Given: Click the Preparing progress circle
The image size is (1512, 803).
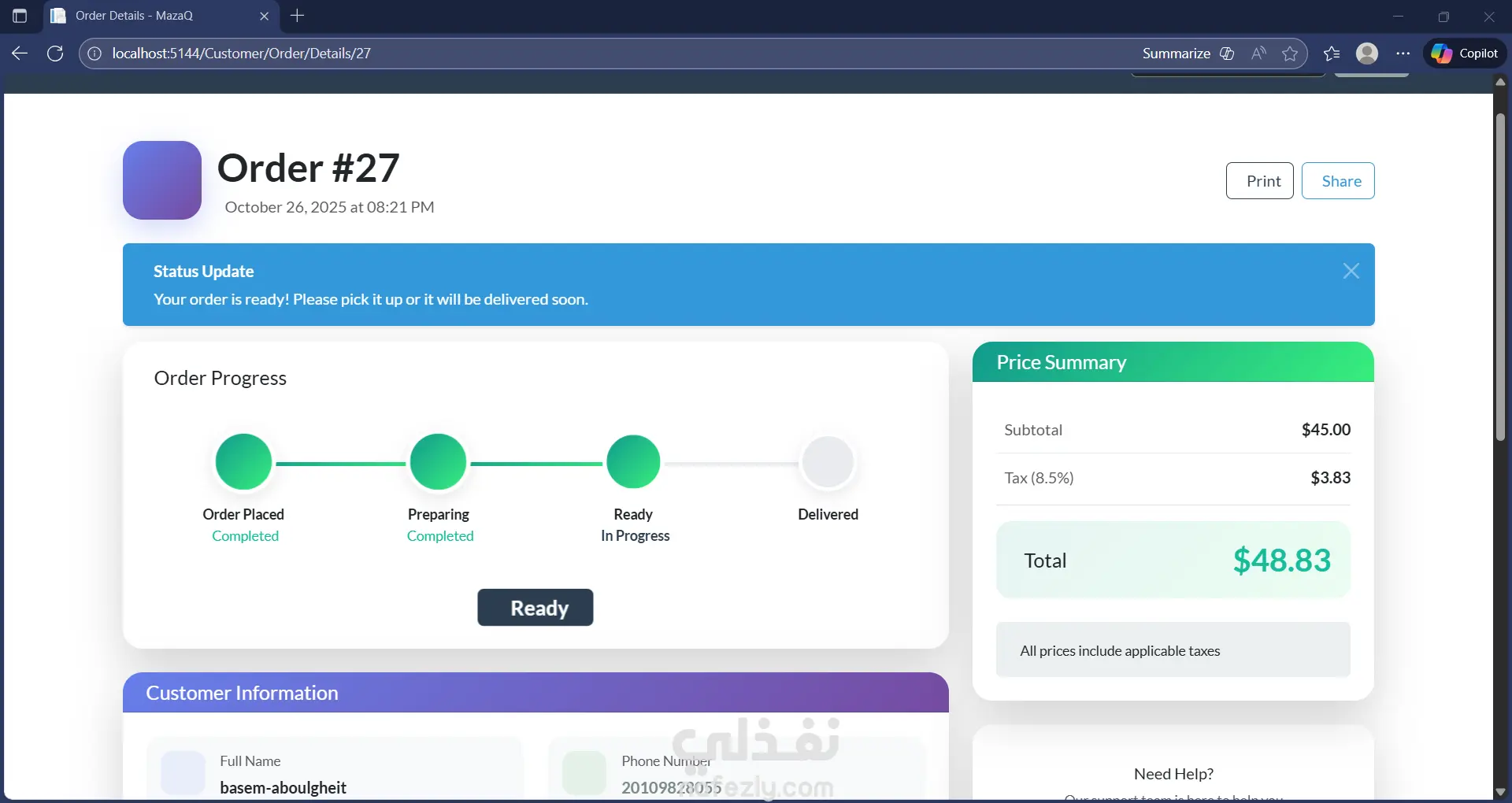Looking at the screenshot, I should 439,462.
